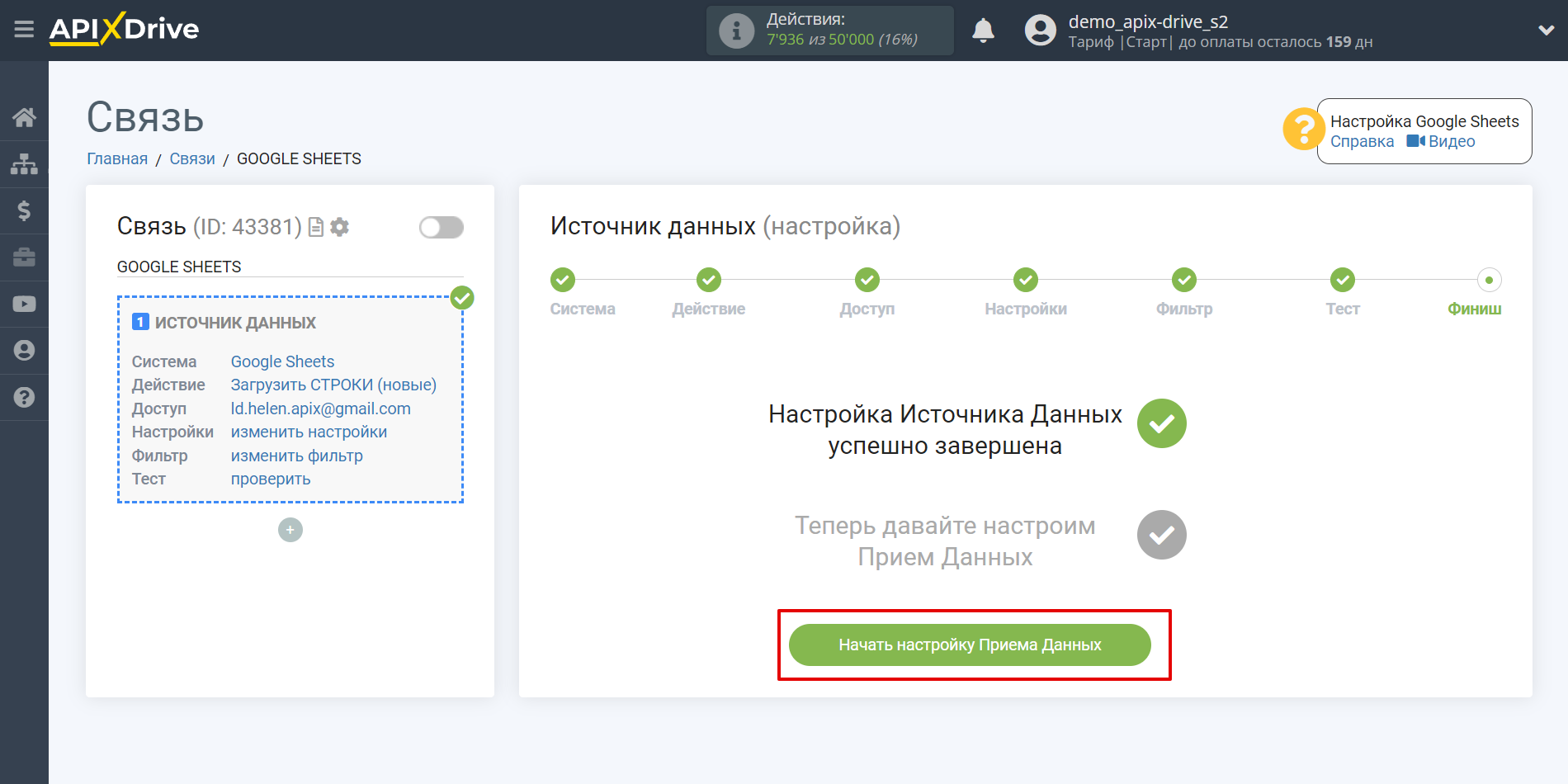Viewport: 1568px width, 784px height.
Task: Click the data source green checkmark badge
Action: (x=462, y=298)
